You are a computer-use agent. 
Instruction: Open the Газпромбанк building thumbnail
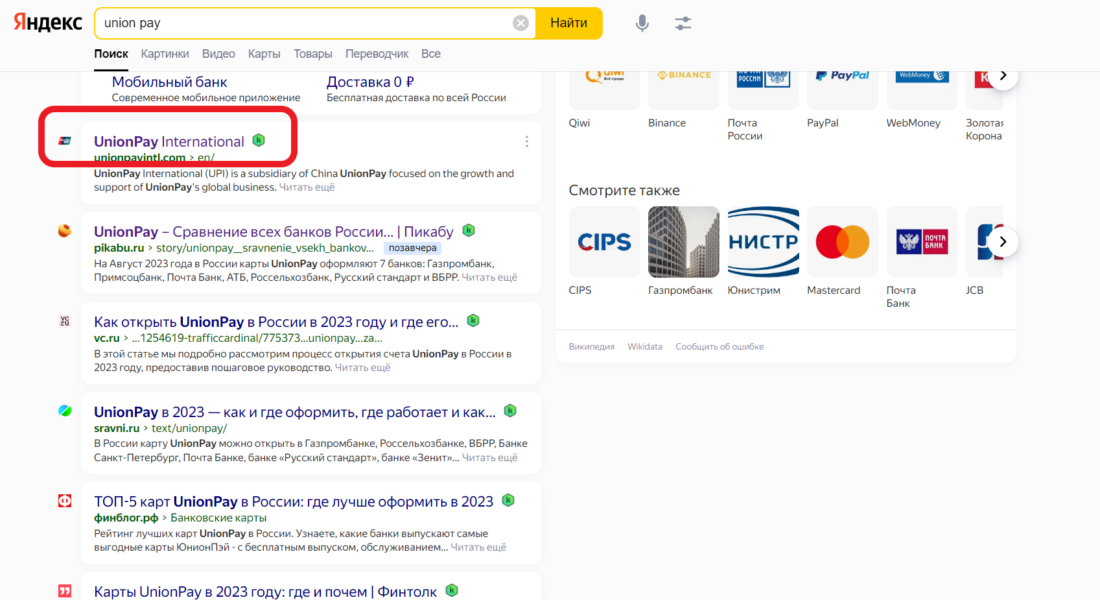pyautogui.click(x=683, y=242)
